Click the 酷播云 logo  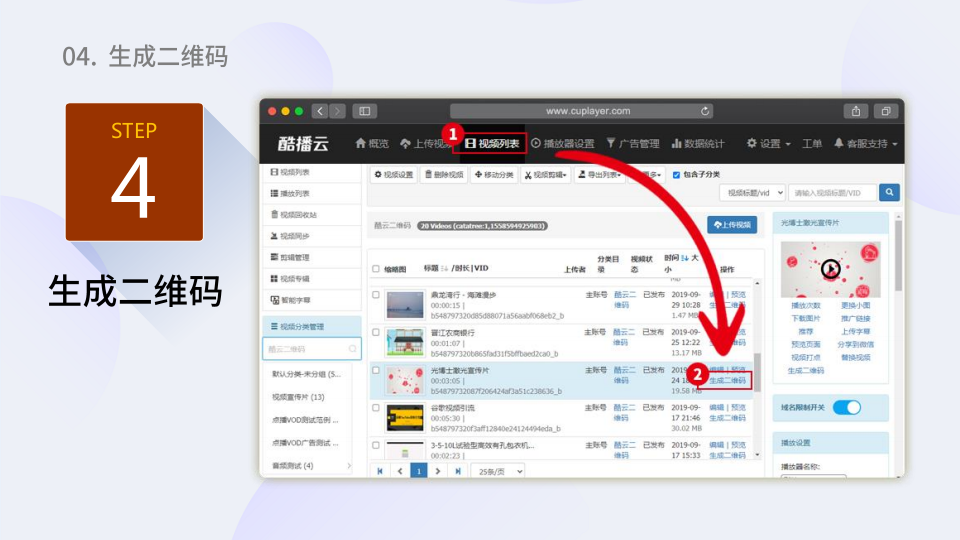303,143
